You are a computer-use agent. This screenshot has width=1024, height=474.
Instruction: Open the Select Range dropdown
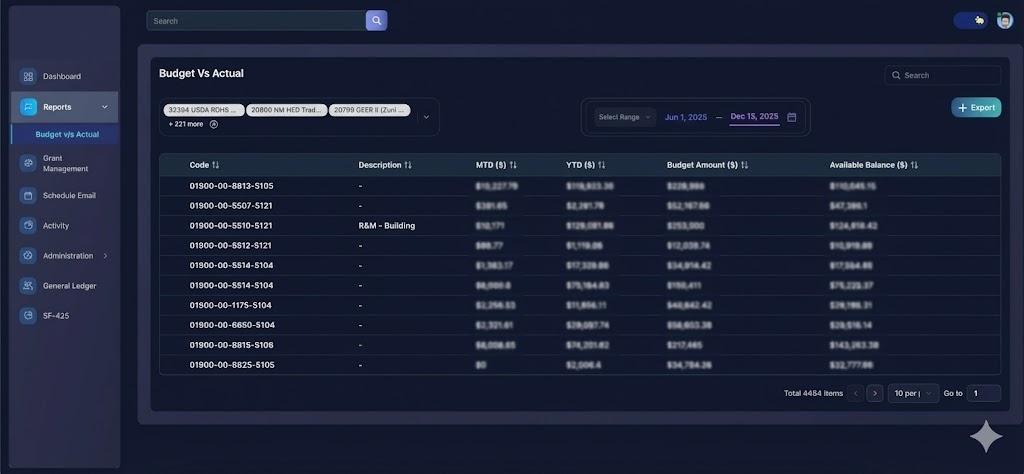coord(625,117)
